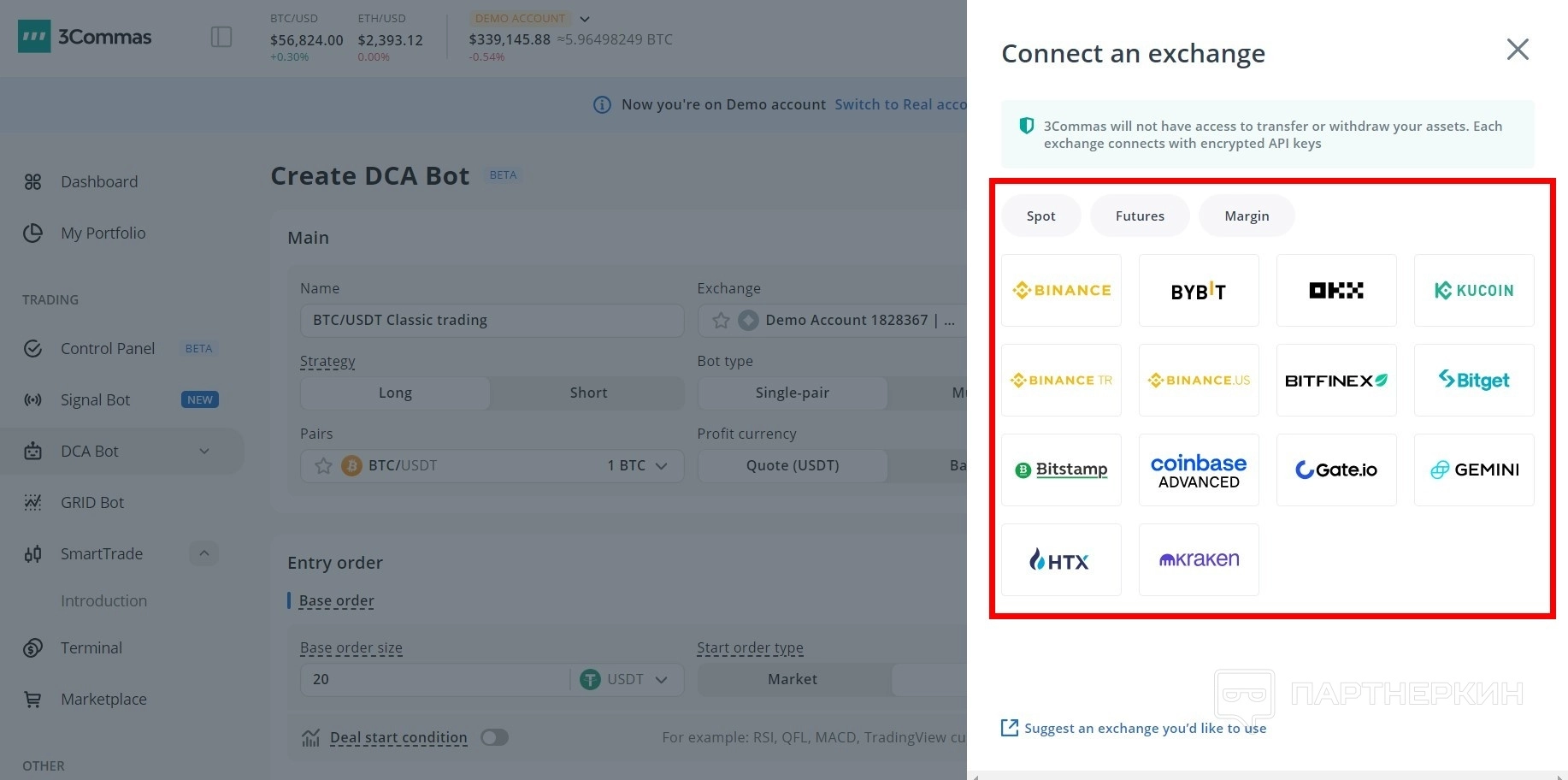
Task: Select the Short strategy option
Action: pyautogui.click(x=588, y=393)
